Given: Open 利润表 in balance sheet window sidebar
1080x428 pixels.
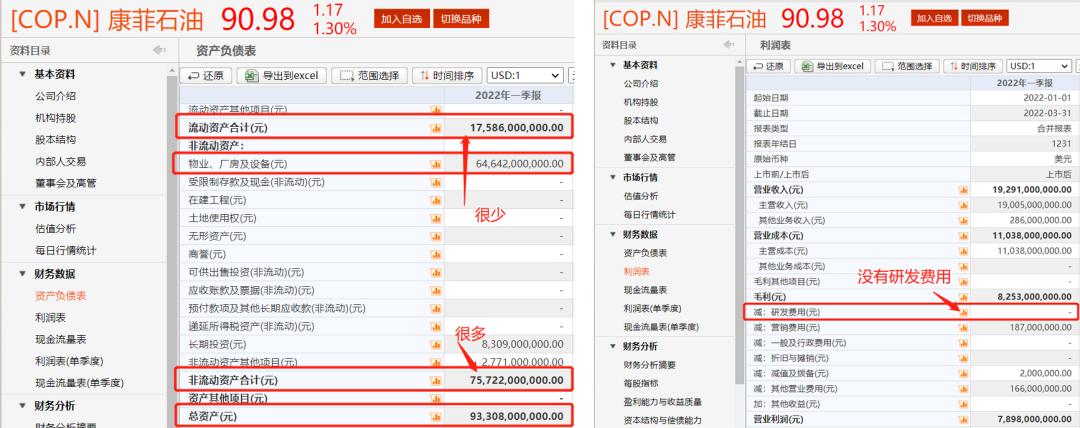Looking at the screenshot, I should [x=50, y=317].
